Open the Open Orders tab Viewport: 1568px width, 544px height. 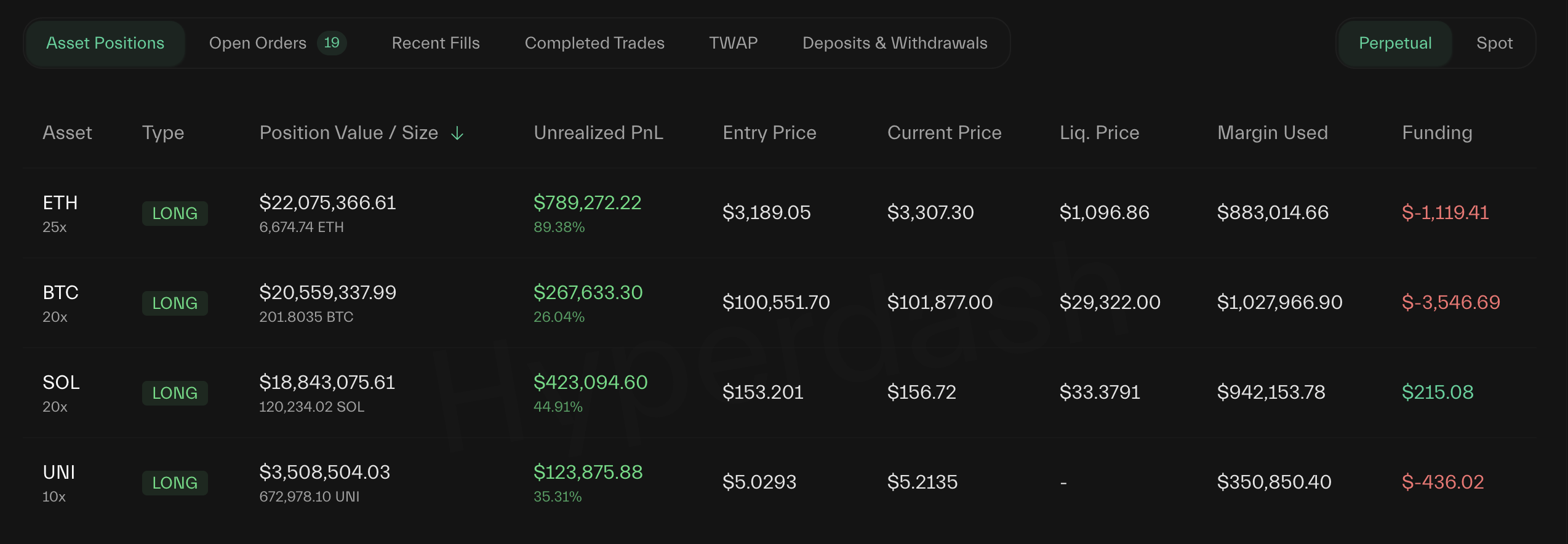(x=258, y=43)
